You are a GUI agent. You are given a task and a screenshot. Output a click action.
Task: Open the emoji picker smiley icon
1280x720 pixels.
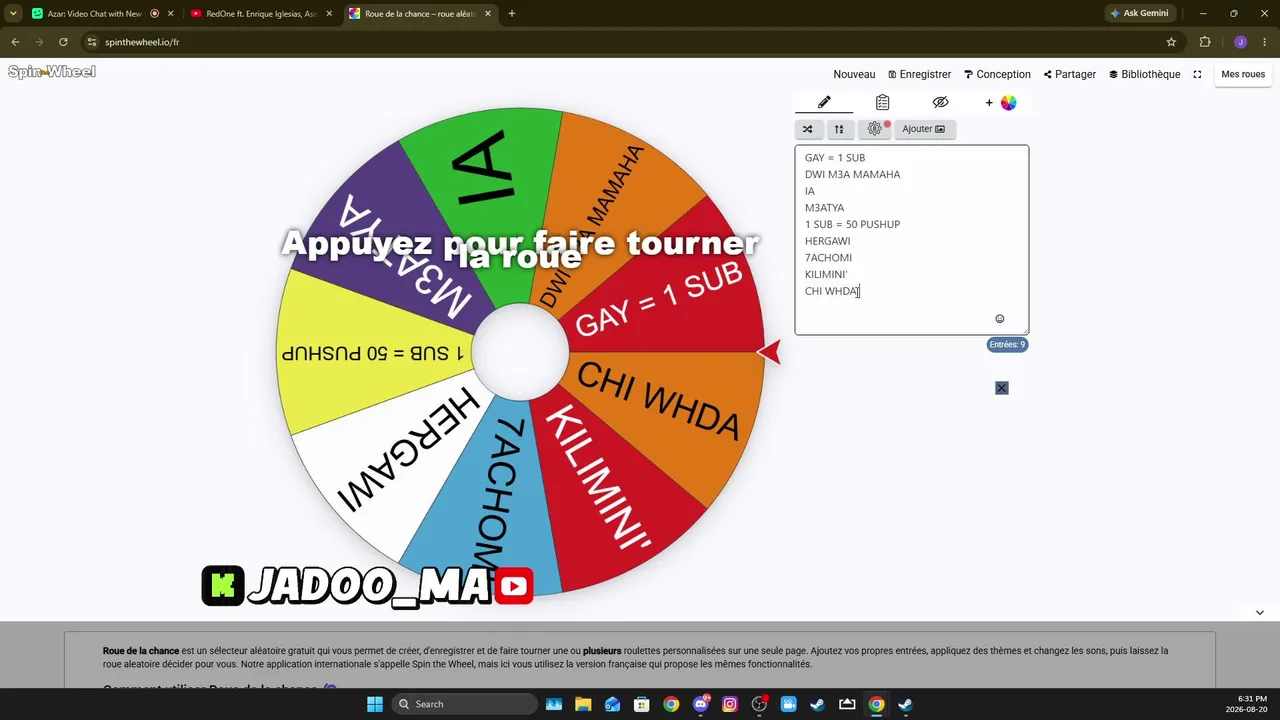[999, 319]
